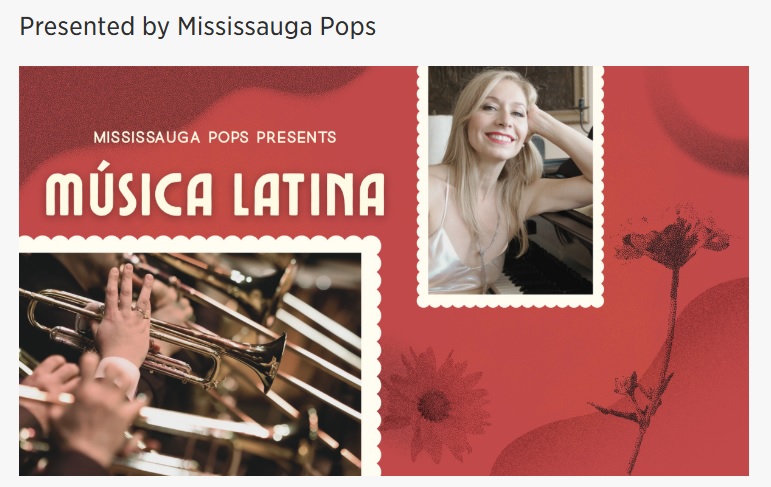The width and height of the screenshot is (771, 487).
Task: Click the word MÚSICA in banner
Action: pyautogui.click(x=129, y=189)
